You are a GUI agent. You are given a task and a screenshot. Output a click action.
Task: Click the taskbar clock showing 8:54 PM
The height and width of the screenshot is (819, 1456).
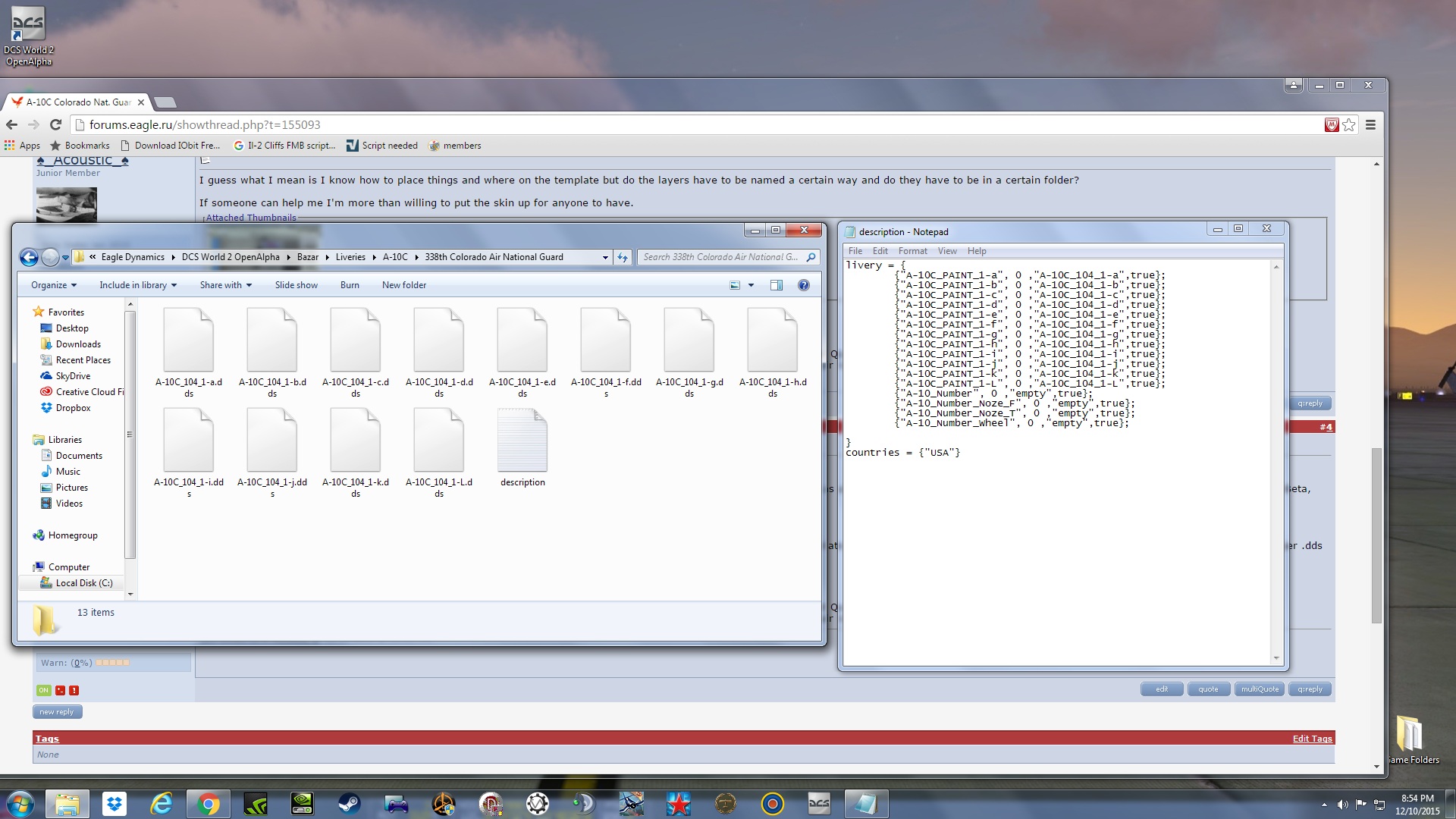click(x=1417, y=805)
